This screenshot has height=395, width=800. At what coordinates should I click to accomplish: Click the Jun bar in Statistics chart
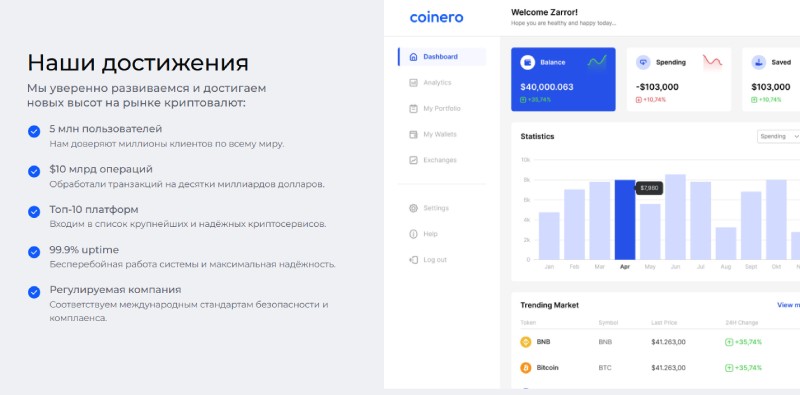pyautogui.click(x=675, y=217)
